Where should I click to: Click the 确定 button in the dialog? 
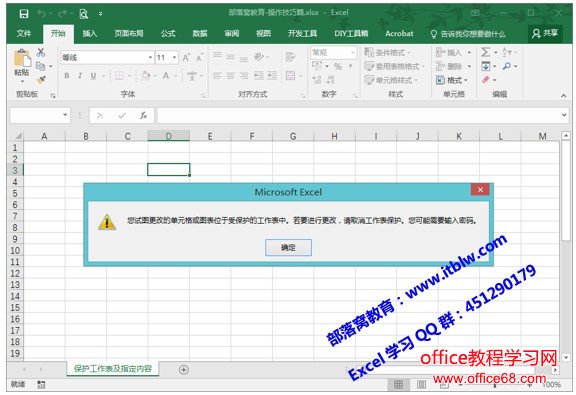(x=288, y=247)
